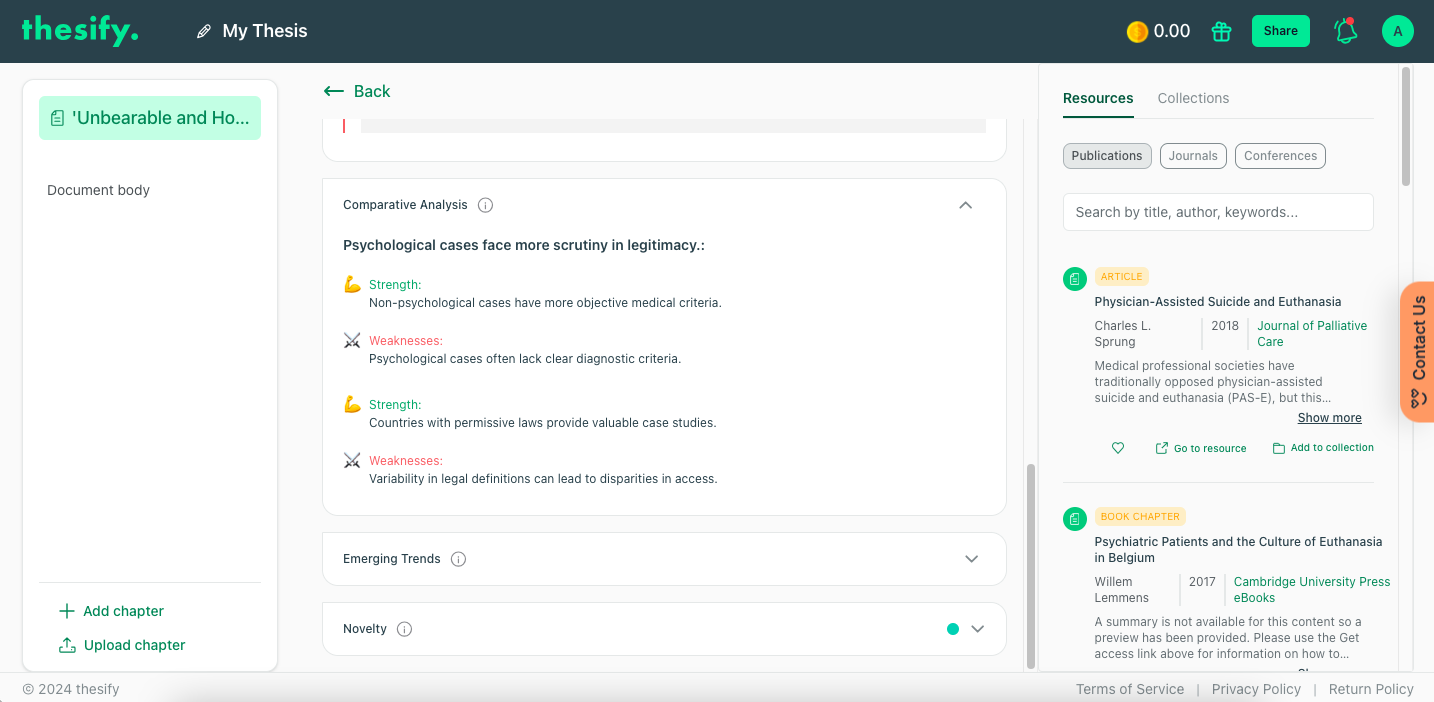The width and height of the screenshot is (1434, 702).
Task: Expand the Emerging Trends section
Action: [x=971, y=558]
